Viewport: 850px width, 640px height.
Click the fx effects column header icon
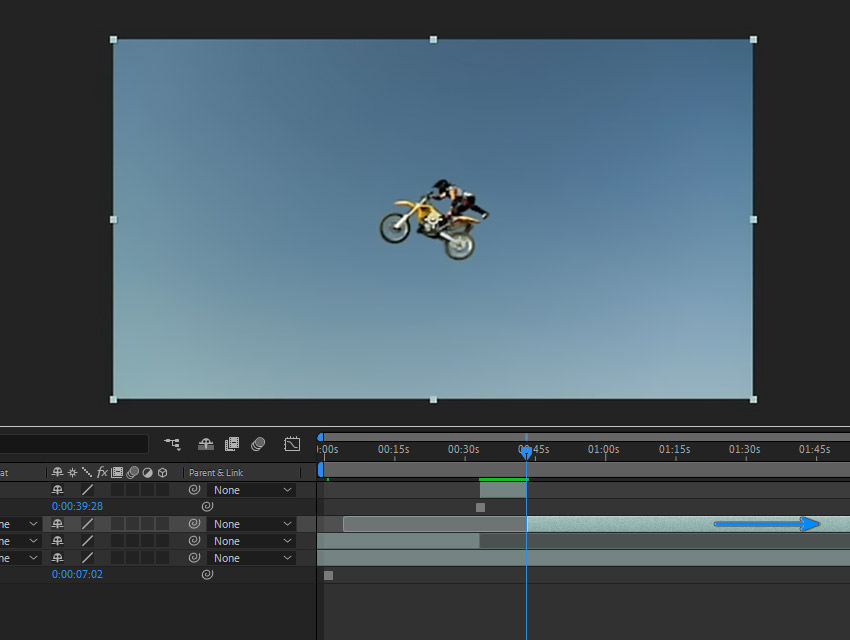coord(102,473)
